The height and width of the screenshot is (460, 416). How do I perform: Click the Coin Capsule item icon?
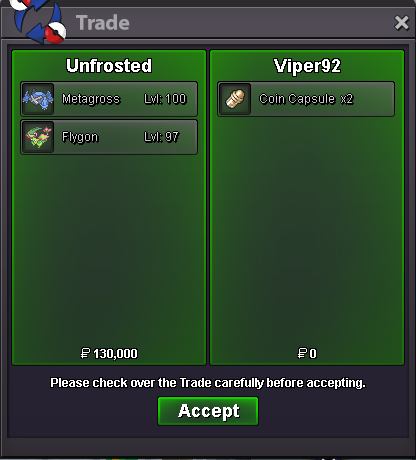[x=235, y=99]
